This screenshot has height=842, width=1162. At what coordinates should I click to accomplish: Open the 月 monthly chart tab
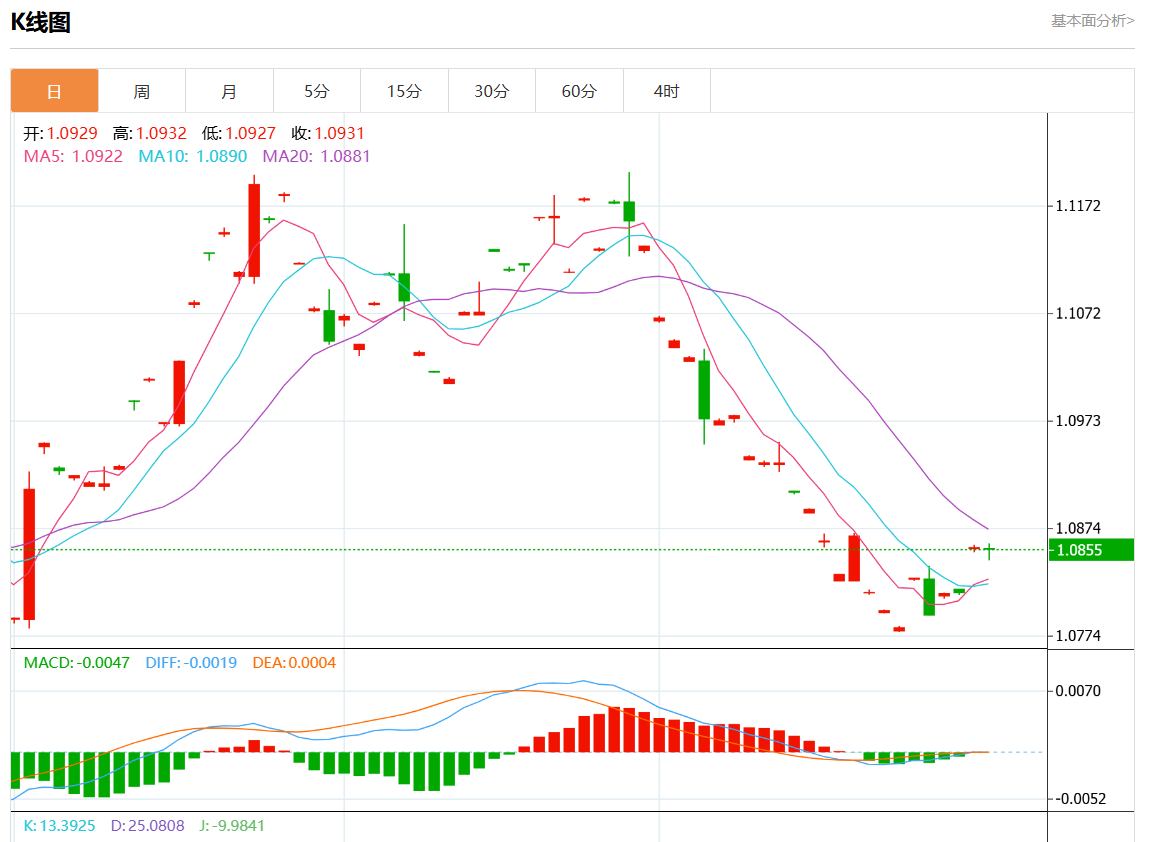(229, 91)
